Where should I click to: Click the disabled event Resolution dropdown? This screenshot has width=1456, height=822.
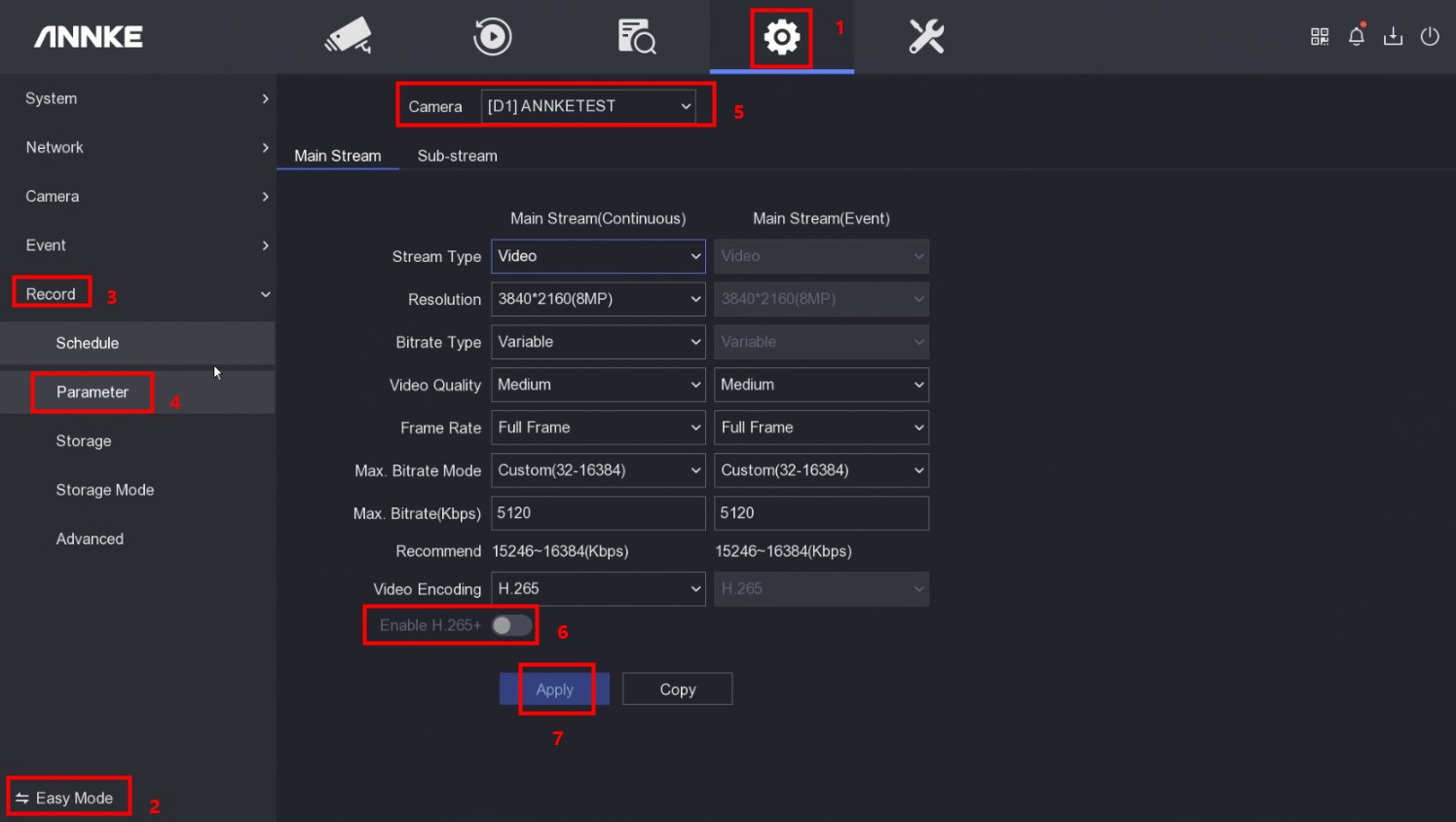821,299
